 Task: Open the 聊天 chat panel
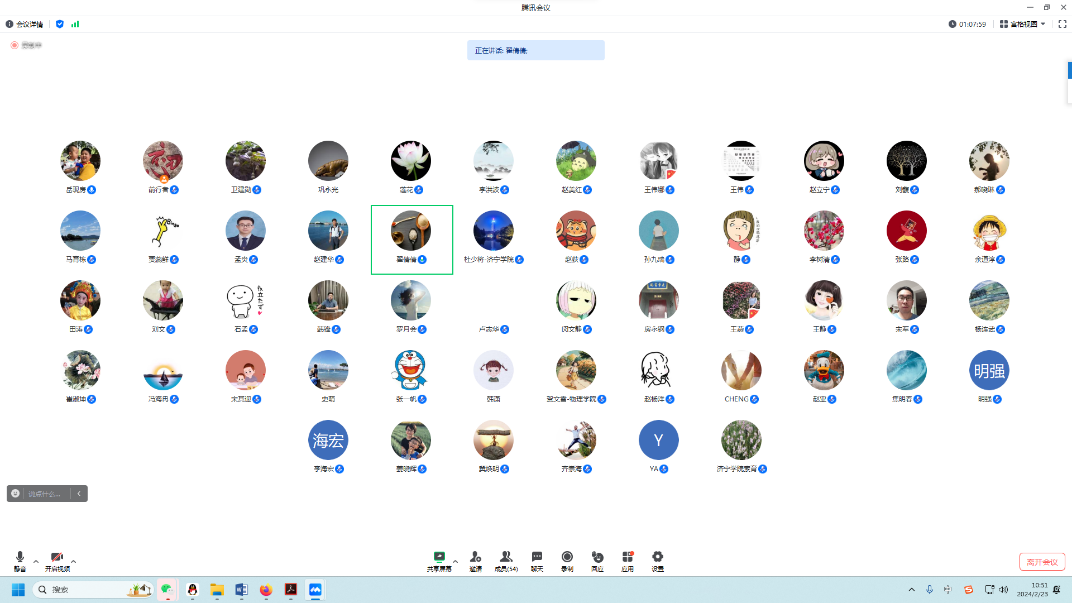(x=537, y=560)
